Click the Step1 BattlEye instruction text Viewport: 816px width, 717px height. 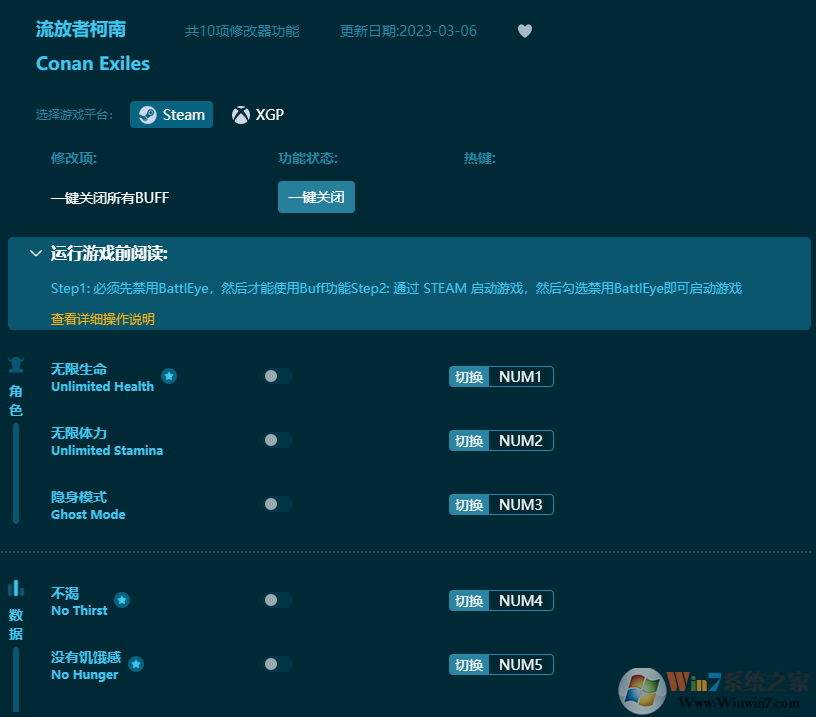[x=396, y=288]
